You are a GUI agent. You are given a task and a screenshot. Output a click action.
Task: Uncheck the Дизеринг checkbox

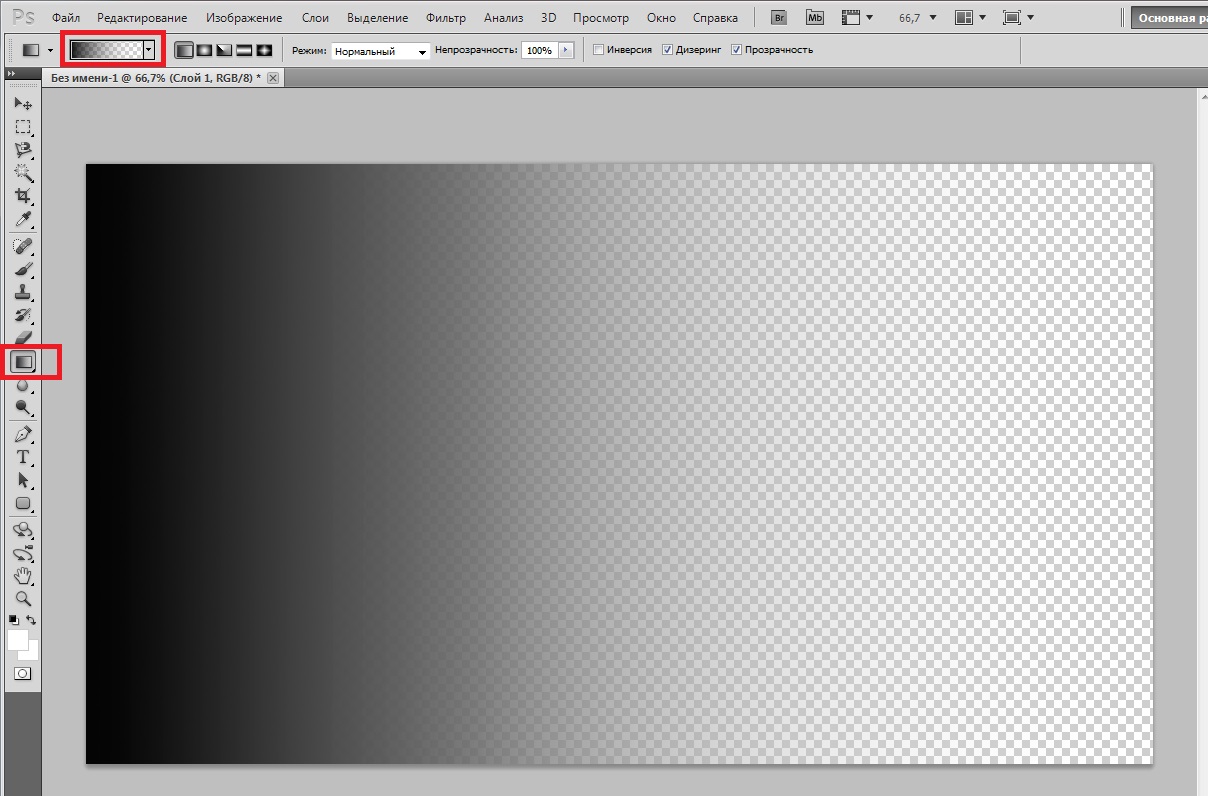tap(667, 50)
